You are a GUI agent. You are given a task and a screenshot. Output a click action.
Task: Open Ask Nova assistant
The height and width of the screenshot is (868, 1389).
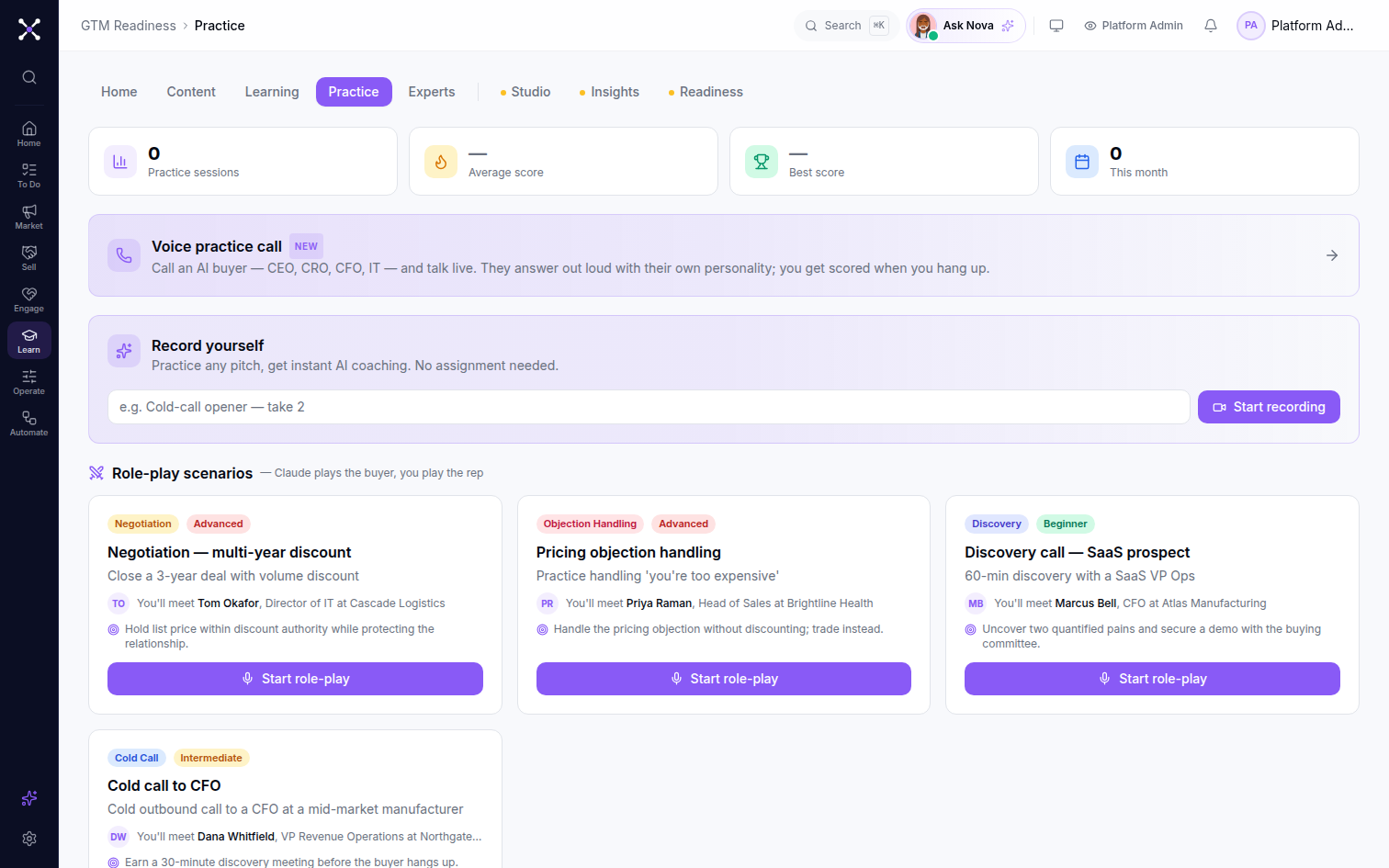966,26
